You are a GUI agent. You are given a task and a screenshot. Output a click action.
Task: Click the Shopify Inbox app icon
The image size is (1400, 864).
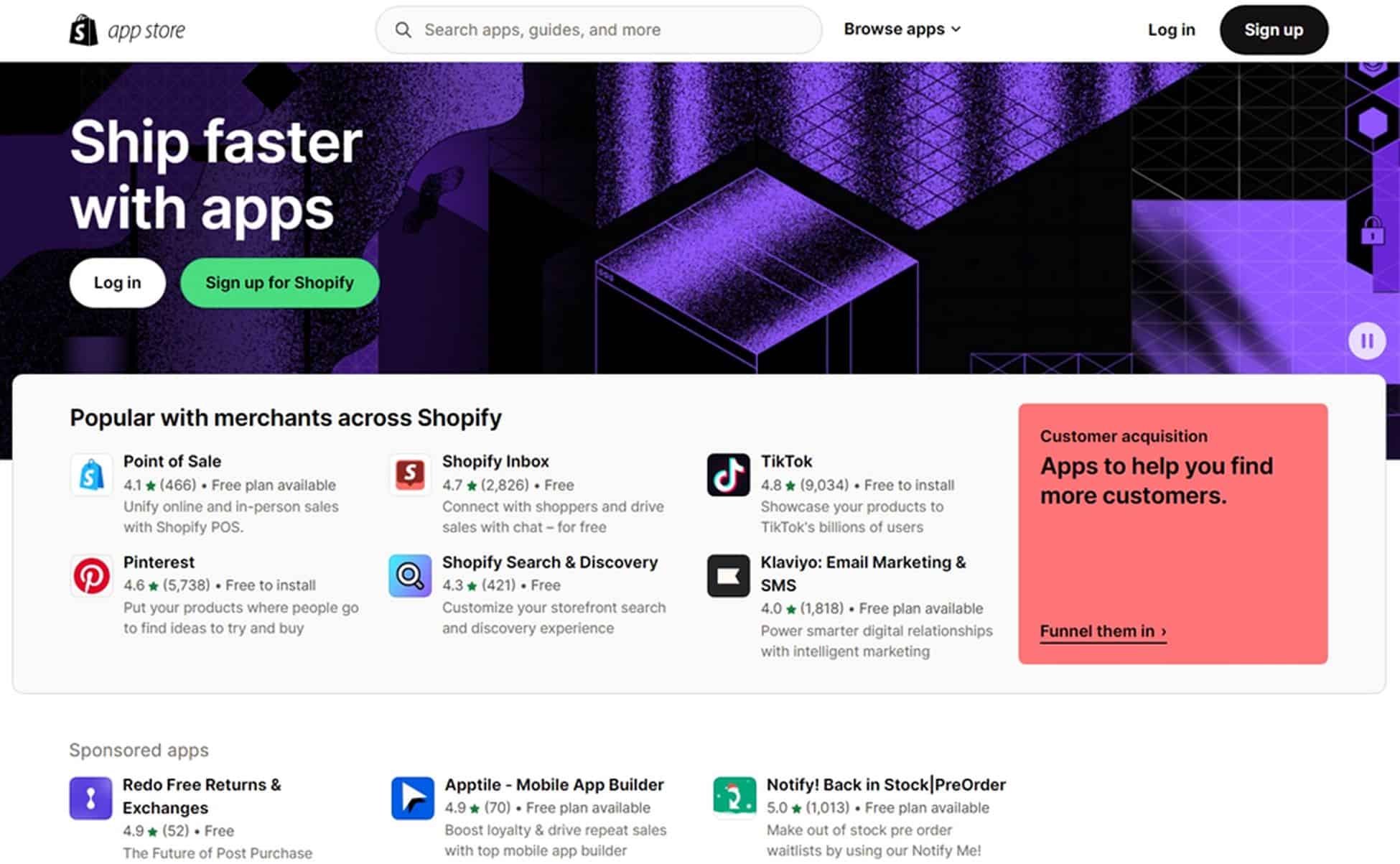(x=409, y=475)
